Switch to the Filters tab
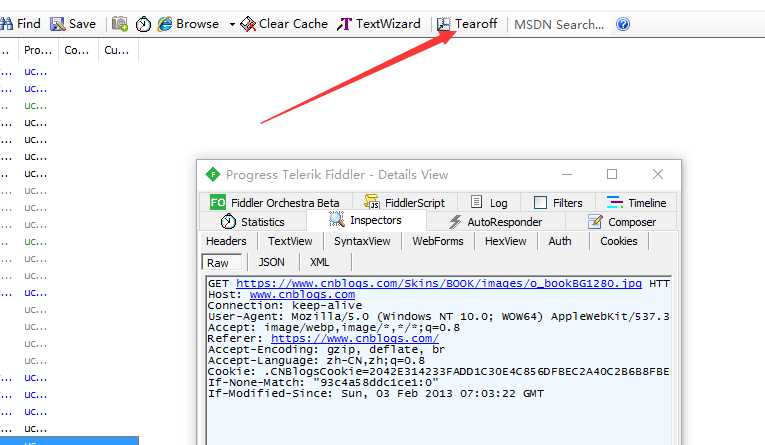Image resolution: width=765 pixels, height=445 pixels. [559, 202]
